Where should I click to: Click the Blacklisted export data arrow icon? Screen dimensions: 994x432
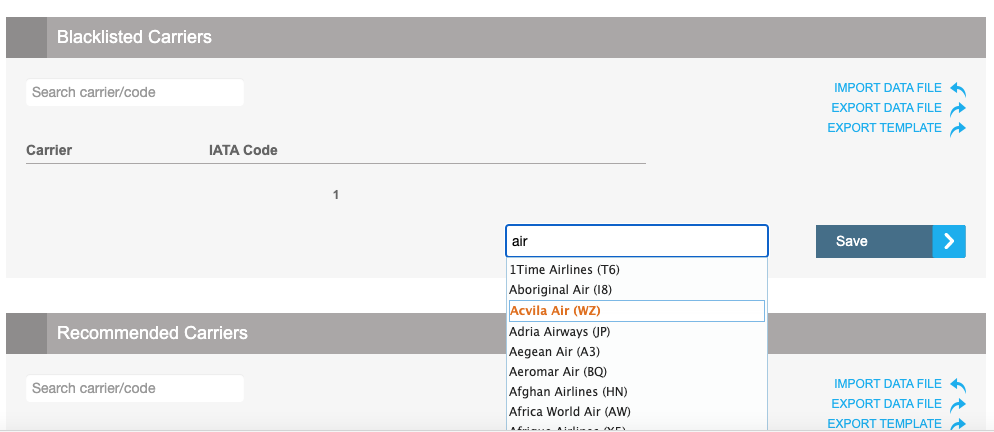pyautogui.click(x=957, y=109)
